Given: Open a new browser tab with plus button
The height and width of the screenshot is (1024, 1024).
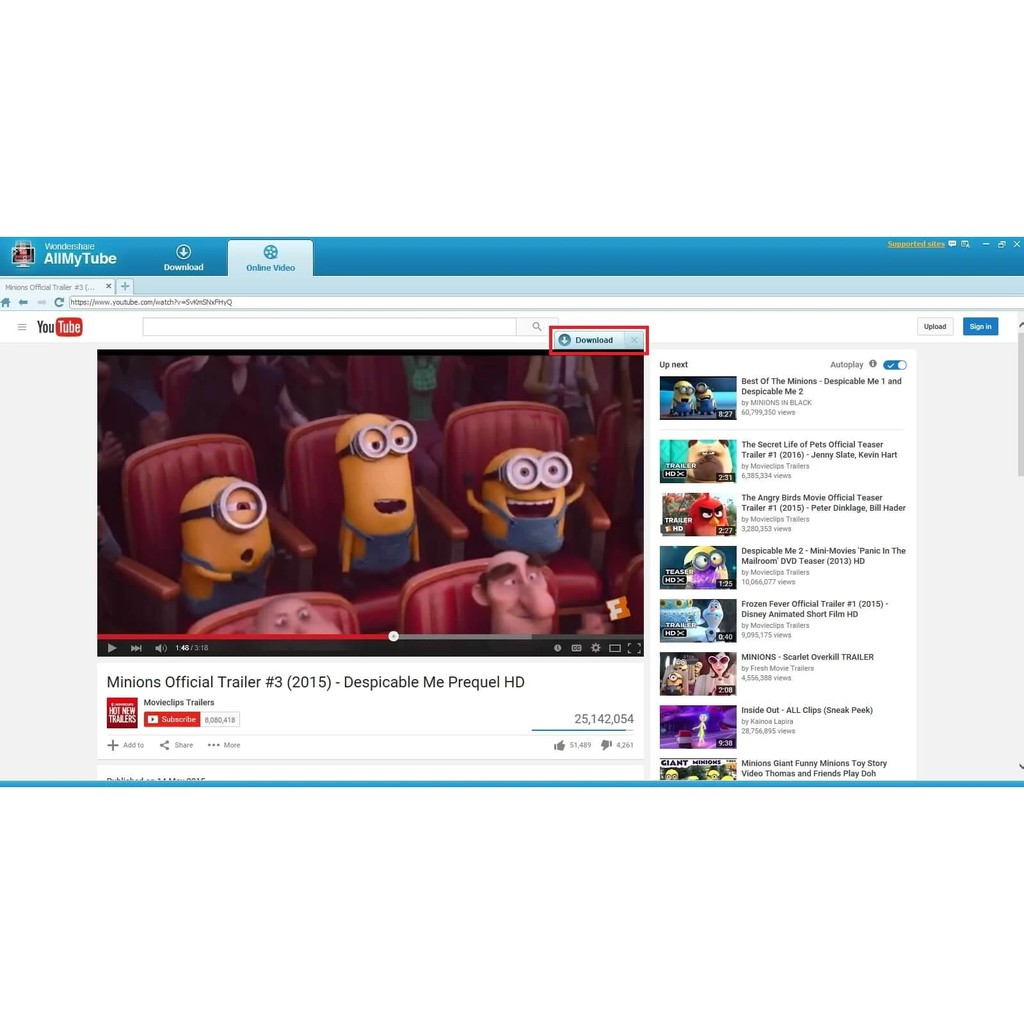Looking at the screenshot, I should [125, 286].
